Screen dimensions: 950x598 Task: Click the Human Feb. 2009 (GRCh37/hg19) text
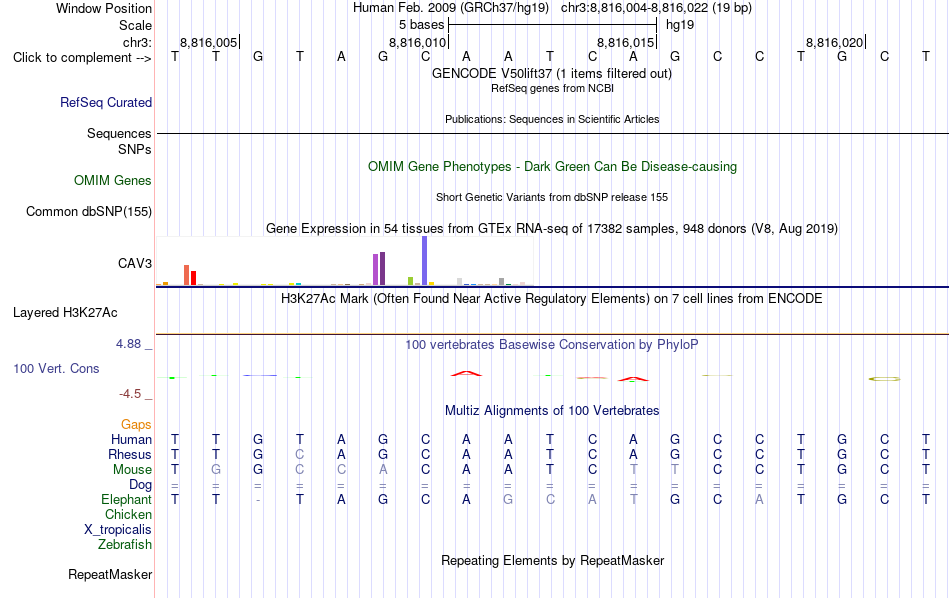451,8
